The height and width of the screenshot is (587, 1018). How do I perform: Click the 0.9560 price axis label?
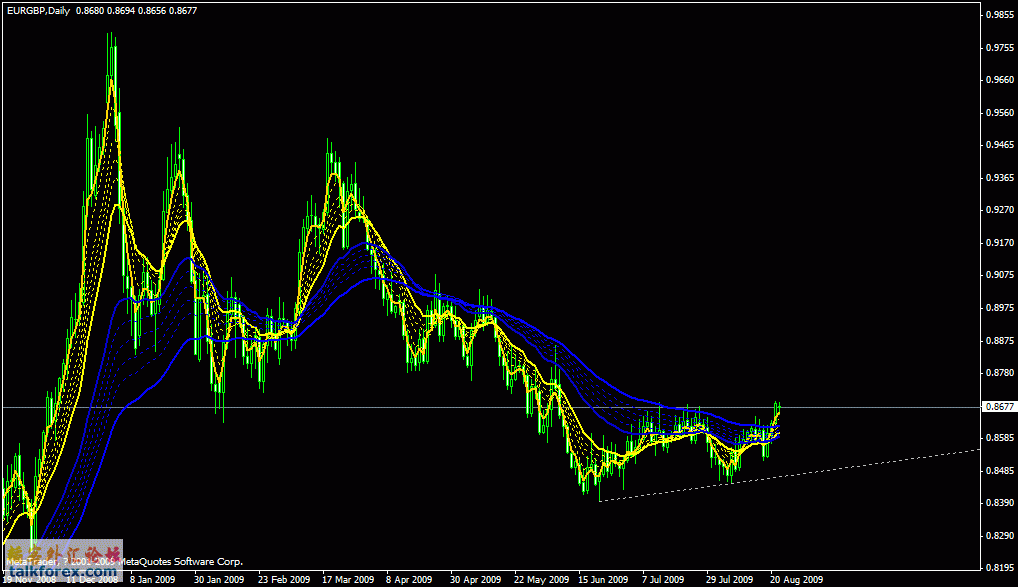(x=1000, y=112)
